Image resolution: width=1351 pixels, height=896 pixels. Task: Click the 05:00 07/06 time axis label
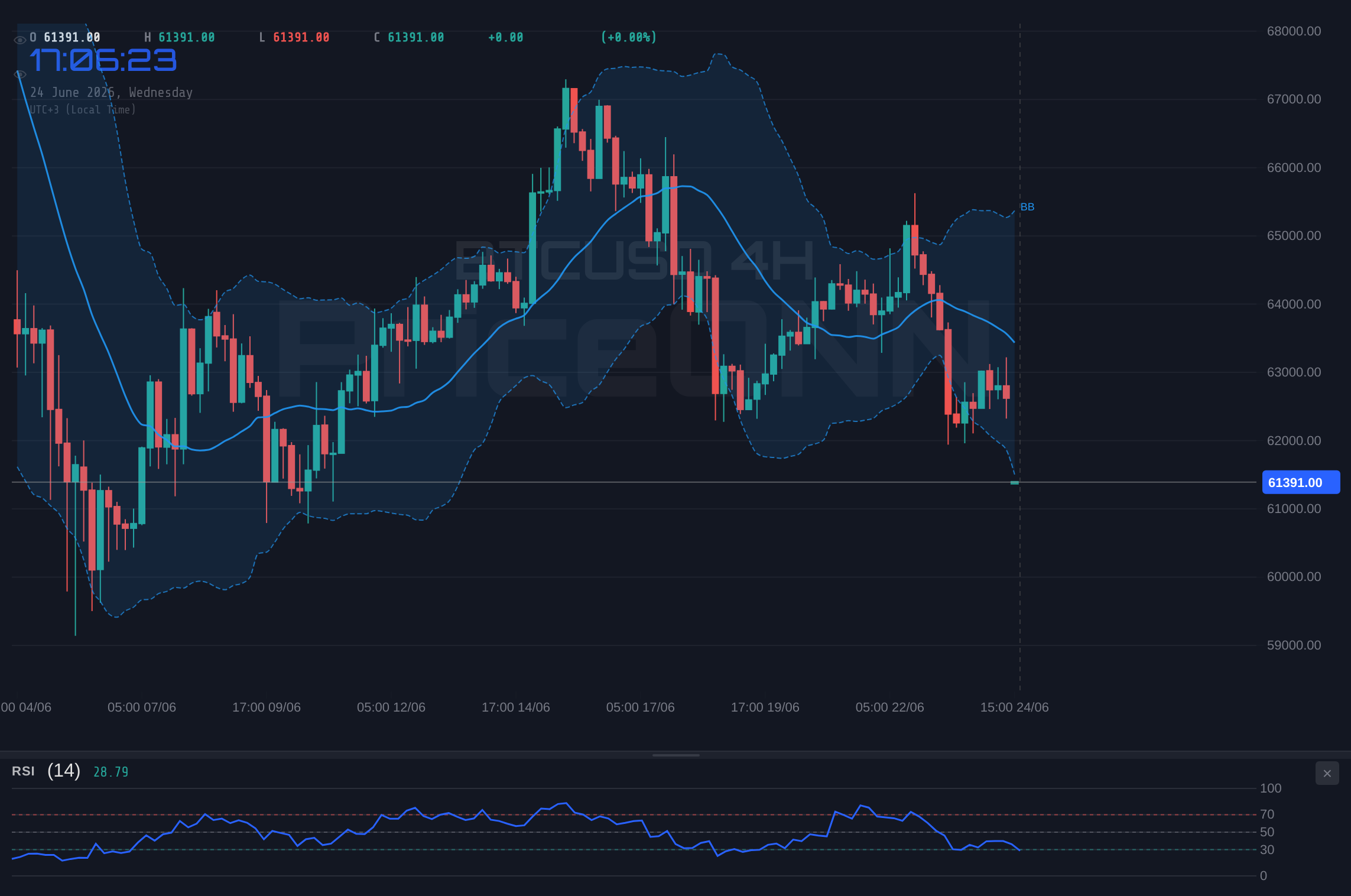(x=142, y=707)
